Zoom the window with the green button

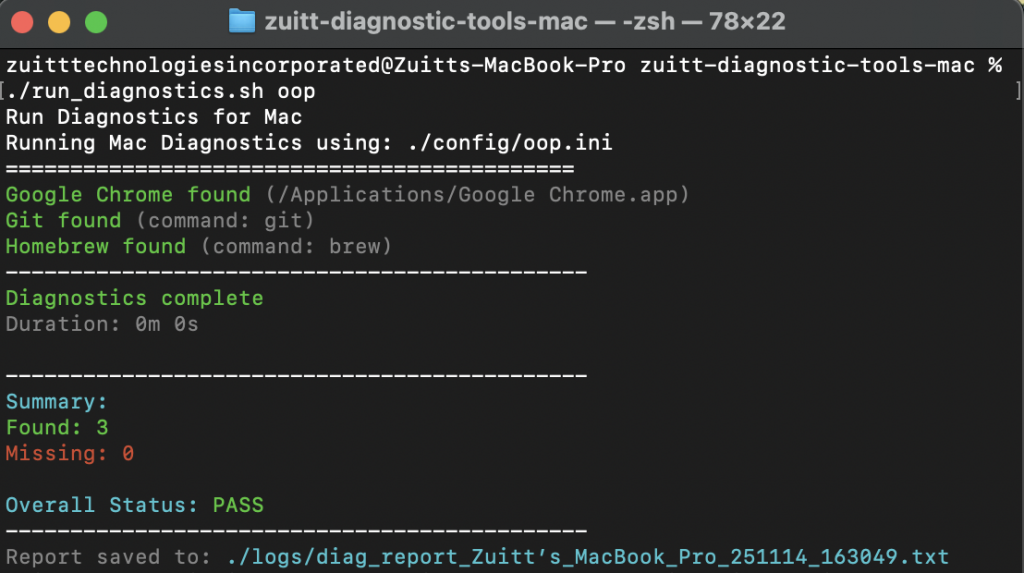point(96,21)
